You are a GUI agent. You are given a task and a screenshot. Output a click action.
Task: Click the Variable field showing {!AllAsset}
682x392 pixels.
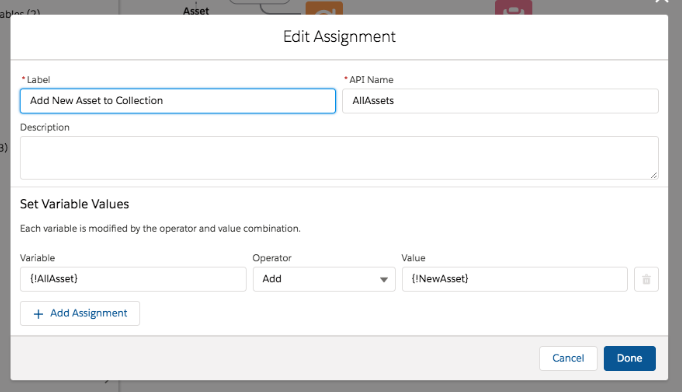(x=133, y=279)
